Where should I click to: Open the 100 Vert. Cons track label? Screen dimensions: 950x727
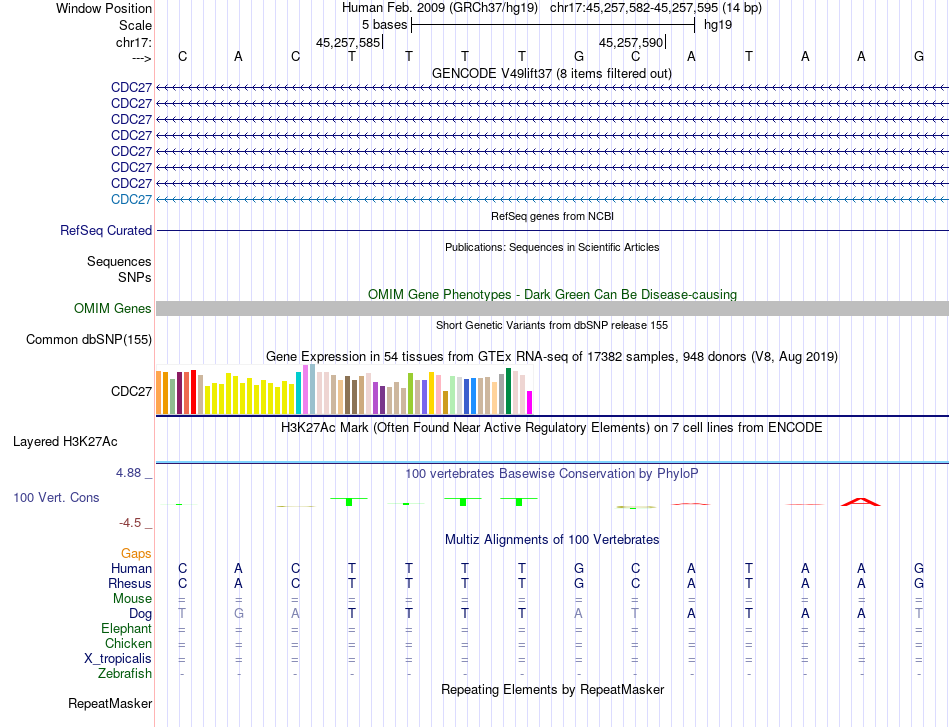click(56, 497)
